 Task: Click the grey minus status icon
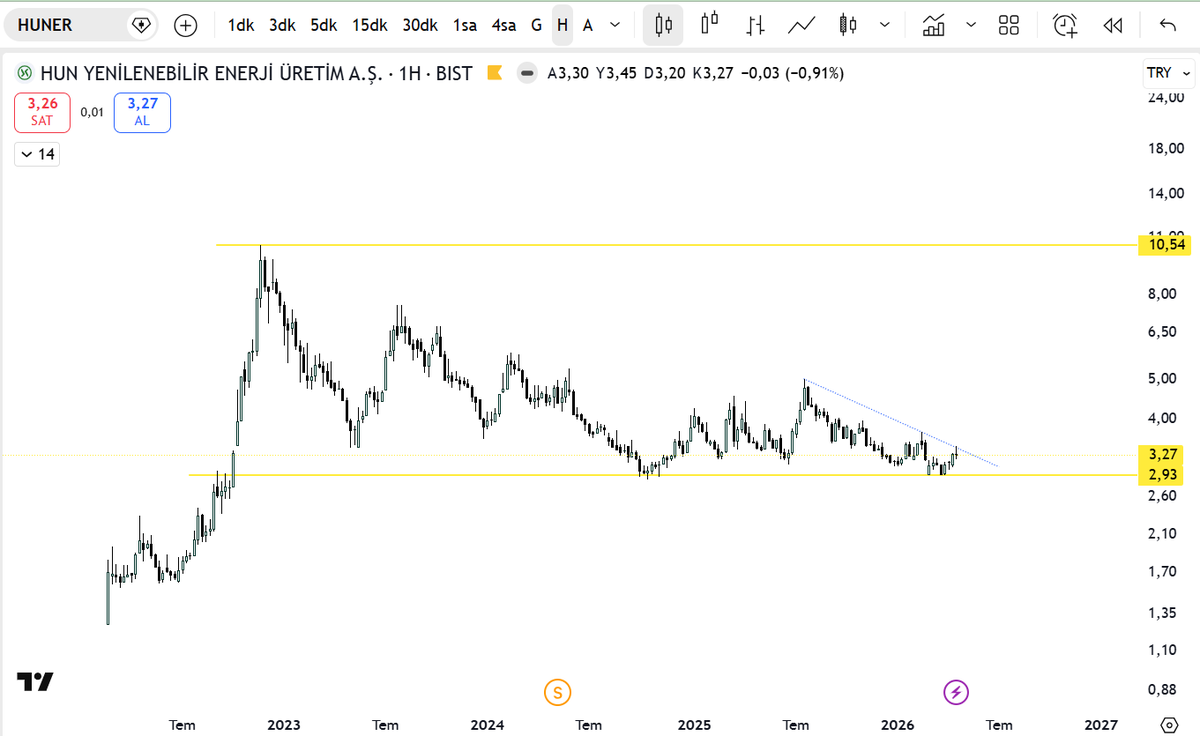526,73
